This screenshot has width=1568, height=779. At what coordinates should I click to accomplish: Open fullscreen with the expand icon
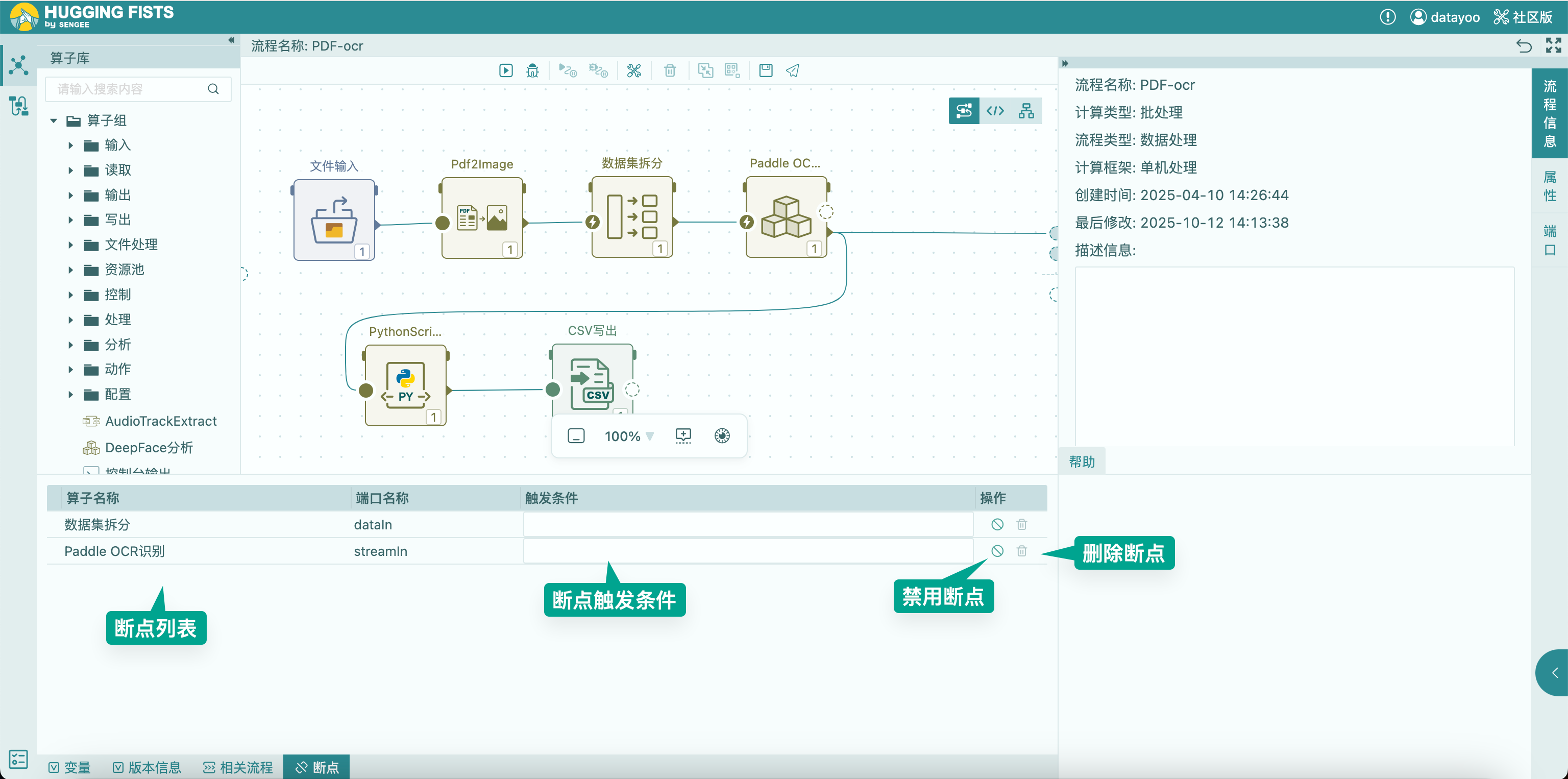click(1553, 45)
